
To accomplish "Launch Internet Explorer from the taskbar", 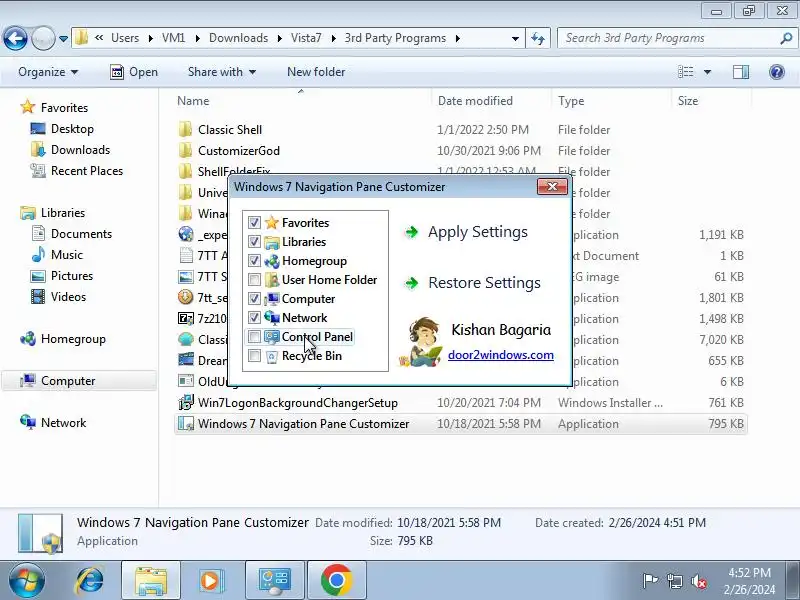I will [x=90, y=580].
